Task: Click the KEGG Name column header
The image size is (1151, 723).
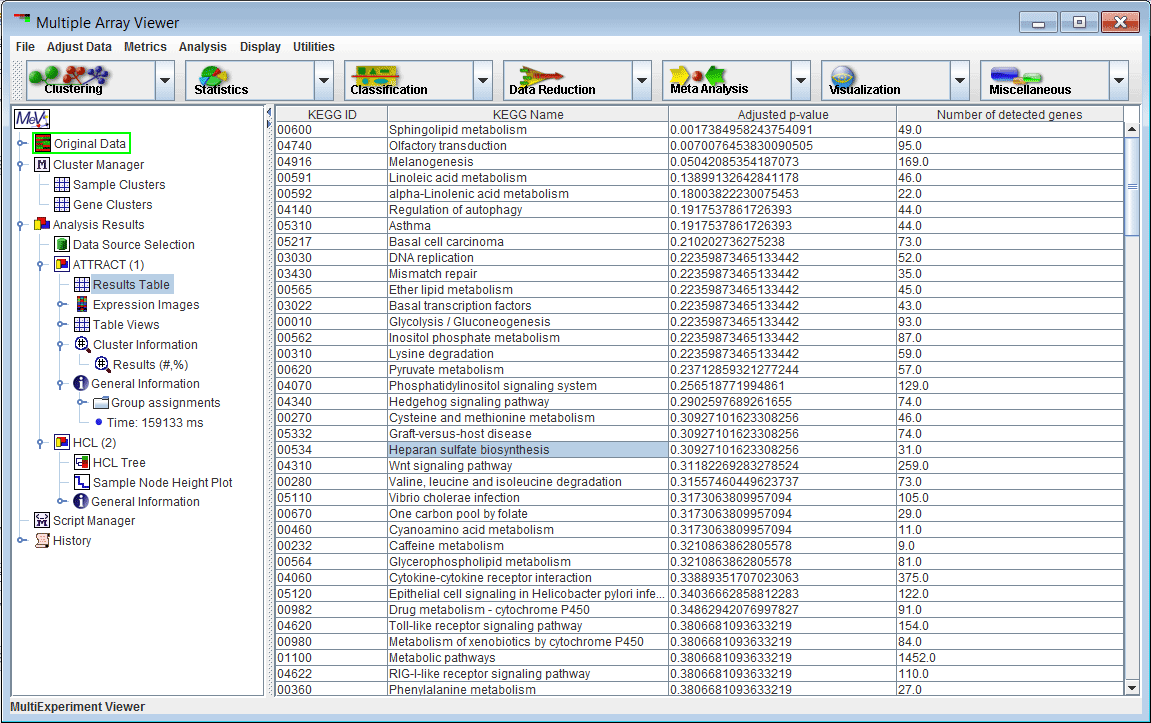Action: point(528,115)
